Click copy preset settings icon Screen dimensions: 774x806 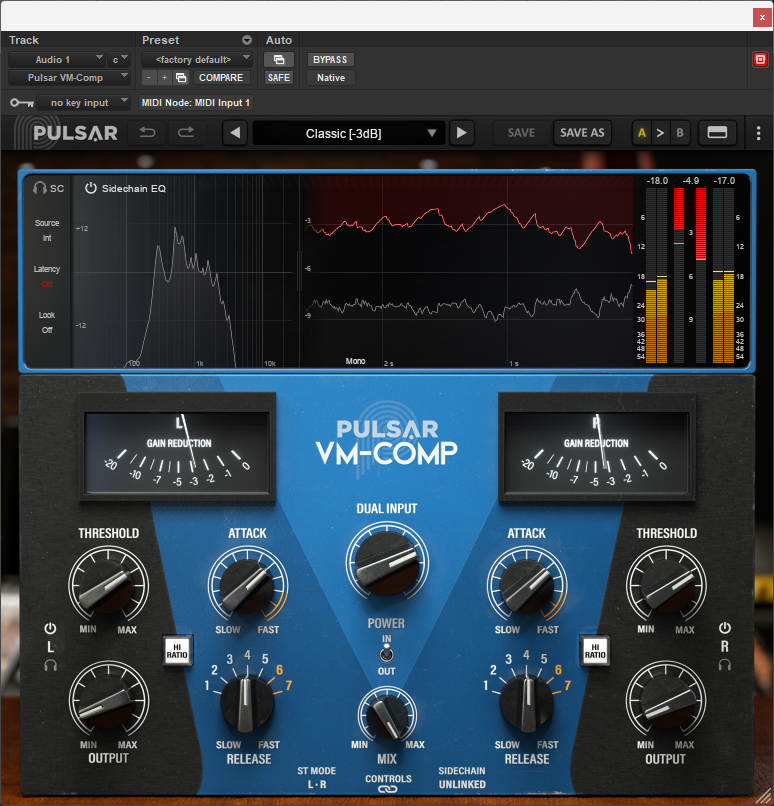[x=181, y=78]
